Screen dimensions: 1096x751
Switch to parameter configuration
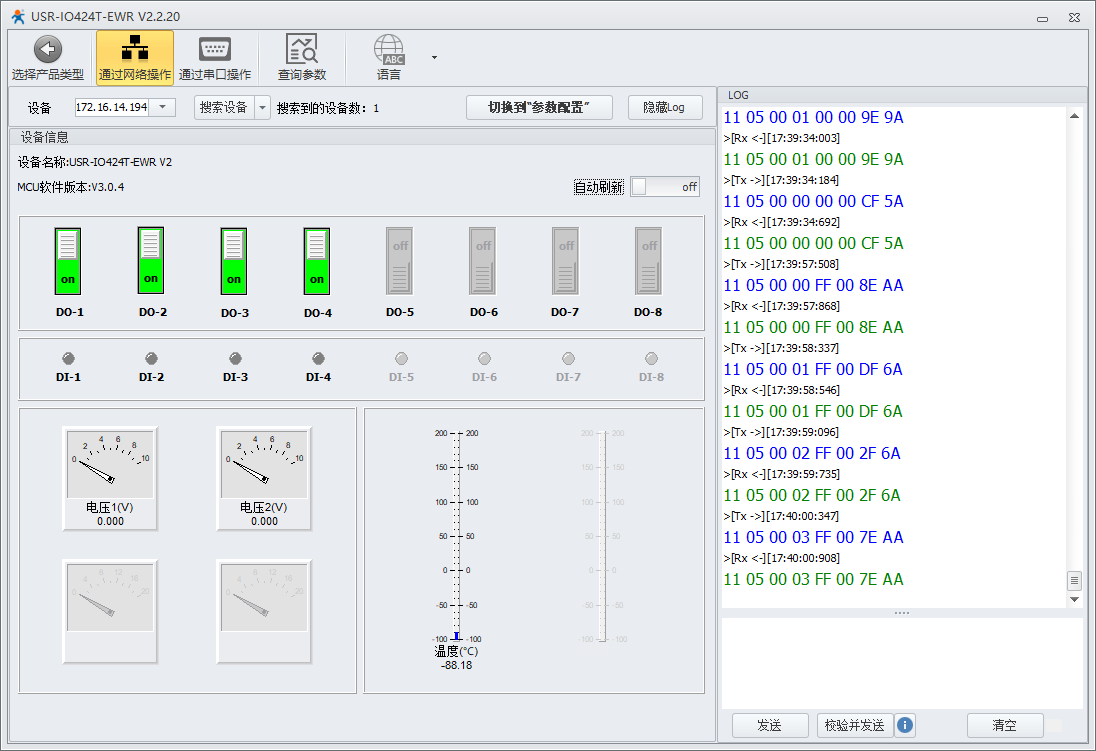pos(539,108)
